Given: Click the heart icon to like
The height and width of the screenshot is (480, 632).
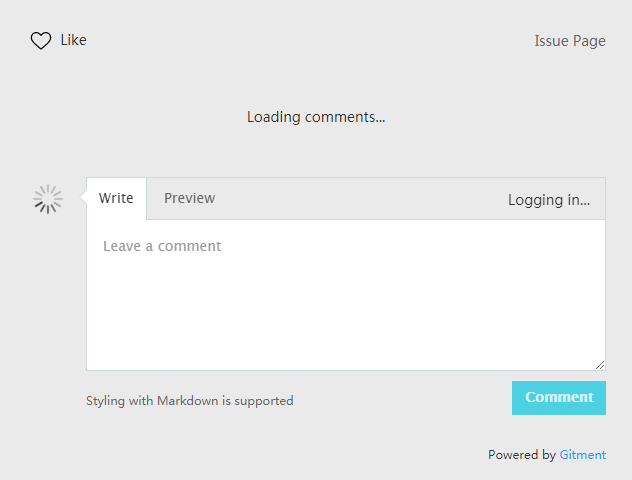Looking at the screenshot, I should (41, 40).
